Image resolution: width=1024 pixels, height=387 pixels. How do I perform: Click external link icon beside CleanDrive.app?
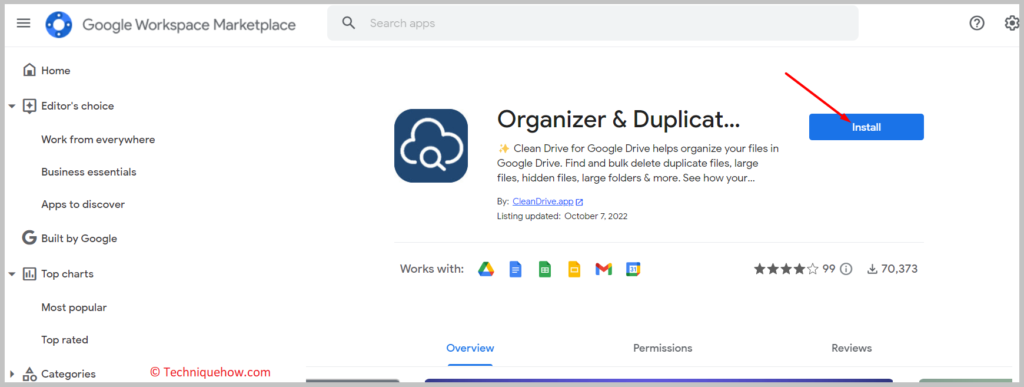[579, 202]
